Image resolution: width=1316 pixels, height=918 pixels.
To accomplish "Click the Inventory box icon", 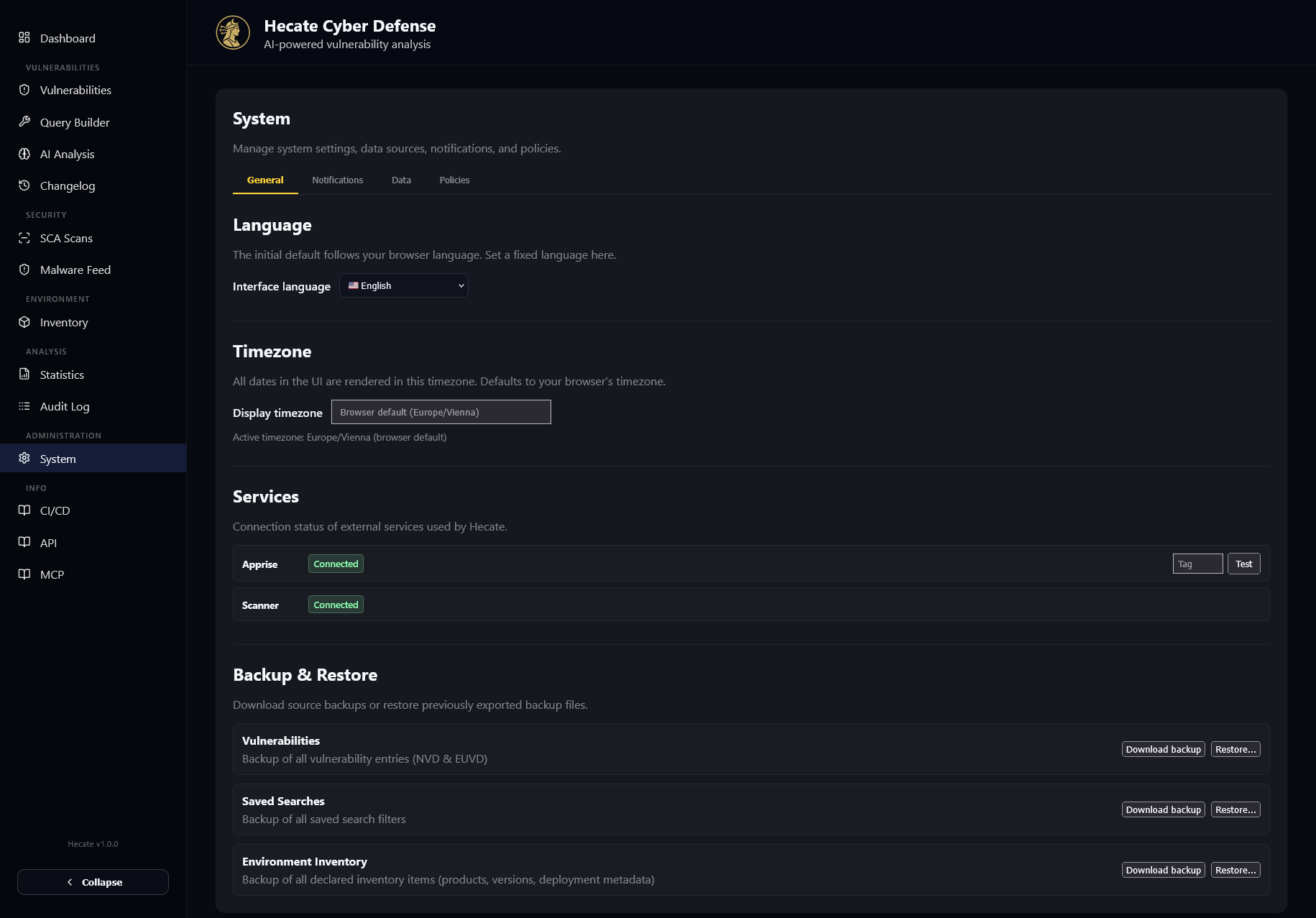I will click(x=24, y=322).
